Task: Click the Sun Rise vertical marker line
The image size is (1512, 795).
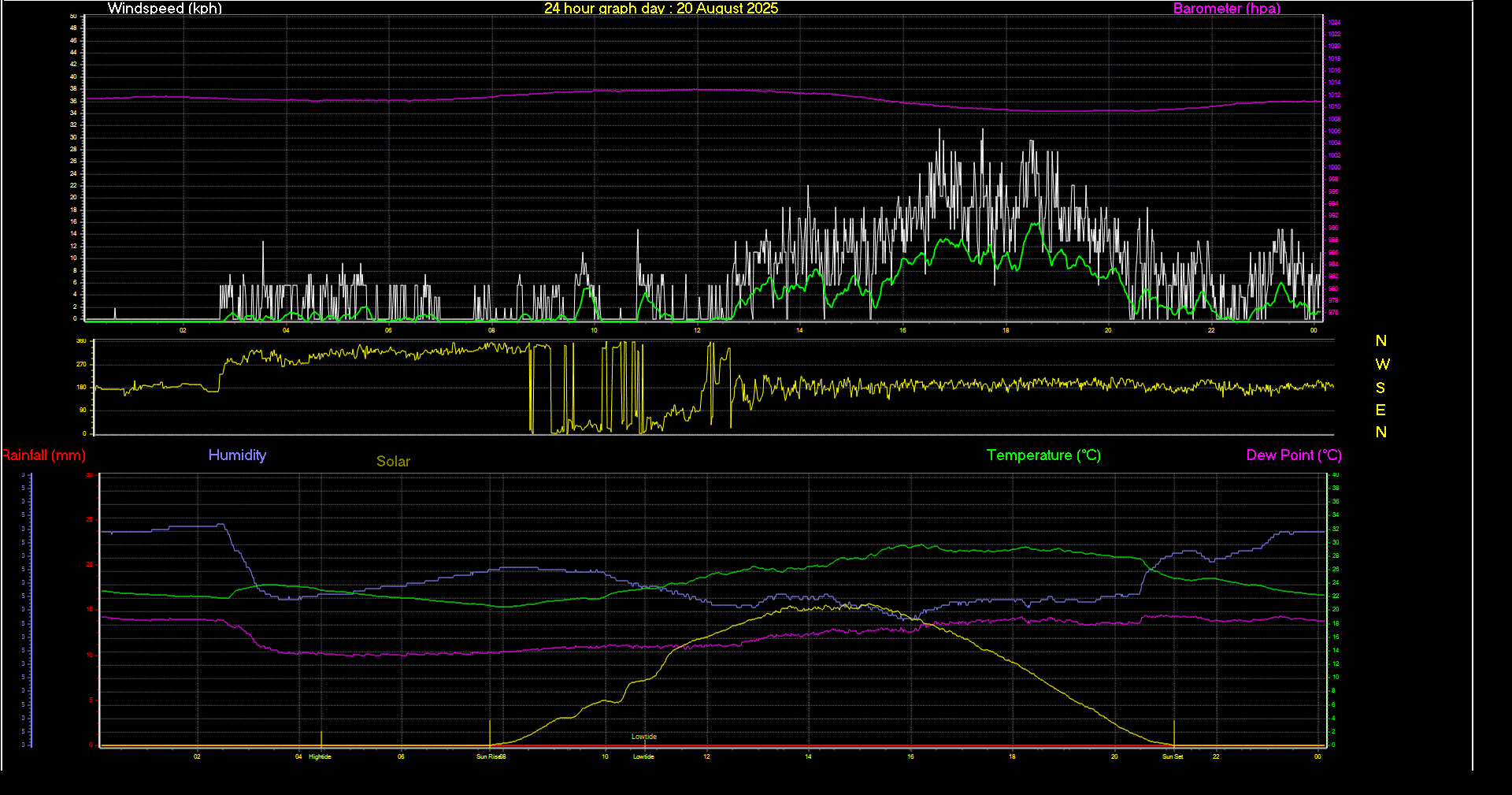Action: pos(490,733)
